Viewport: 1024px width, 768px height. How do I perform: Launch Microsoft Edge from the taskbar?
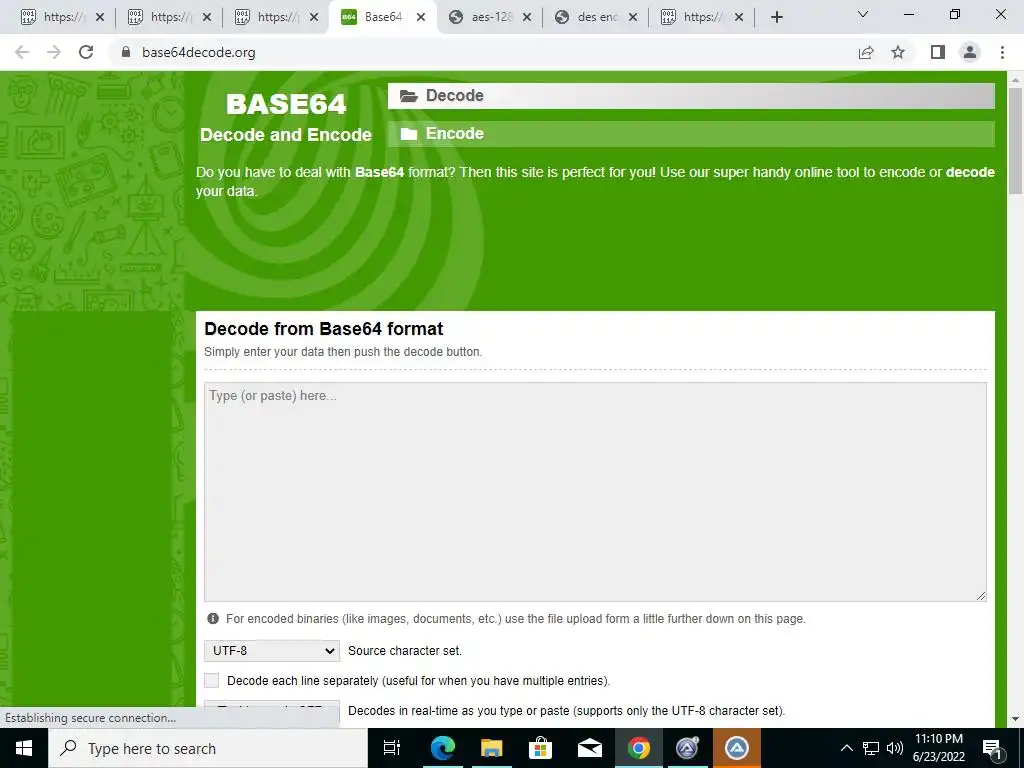(x=442, y=748)
